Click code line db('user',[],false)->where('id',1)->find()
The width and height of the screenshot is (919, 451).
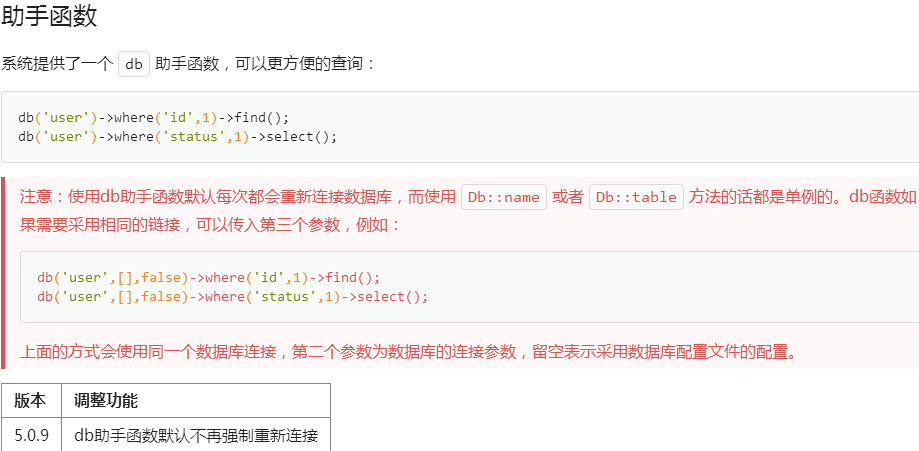[209, 277]
